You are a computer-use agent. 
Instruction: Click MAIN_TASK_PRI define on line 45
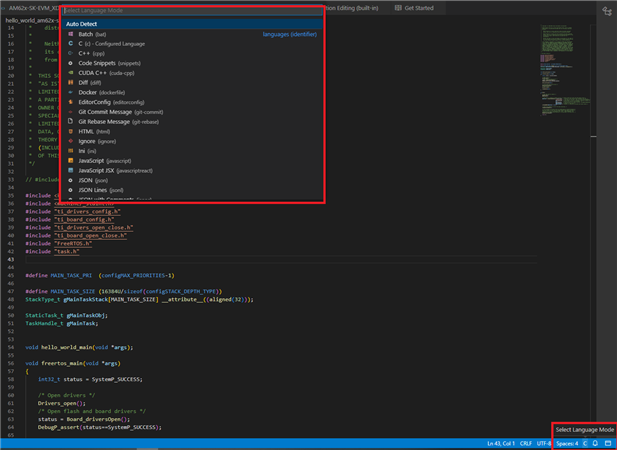click(x=71, y=275)
